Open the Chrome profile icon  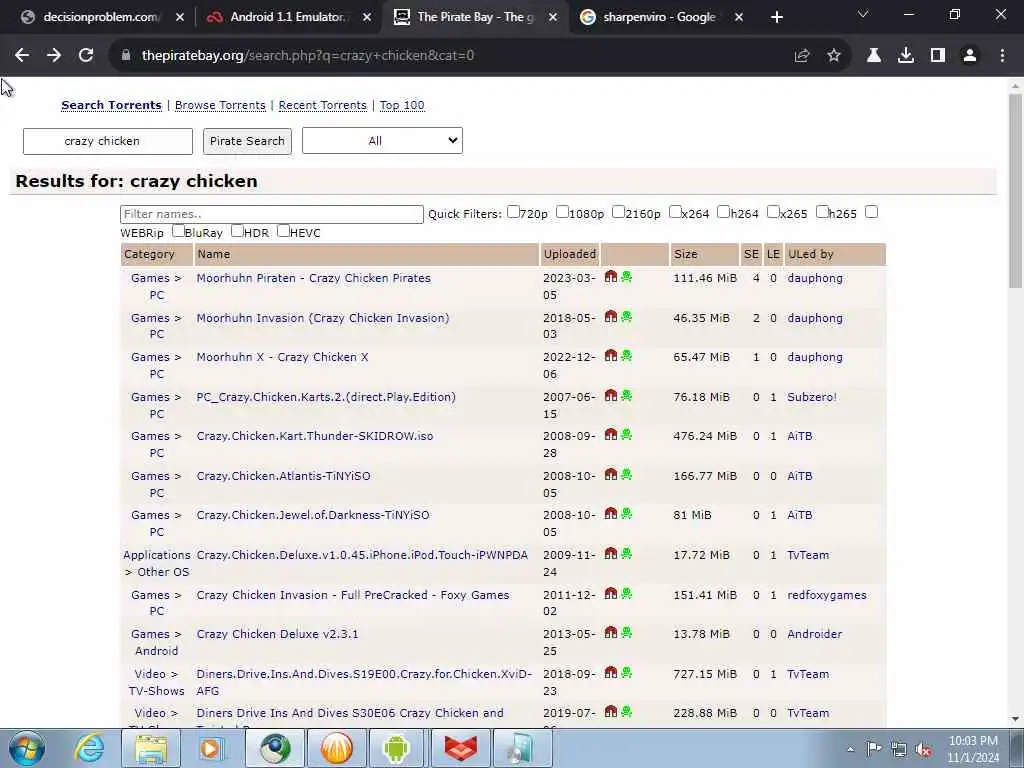coord(970,56)
